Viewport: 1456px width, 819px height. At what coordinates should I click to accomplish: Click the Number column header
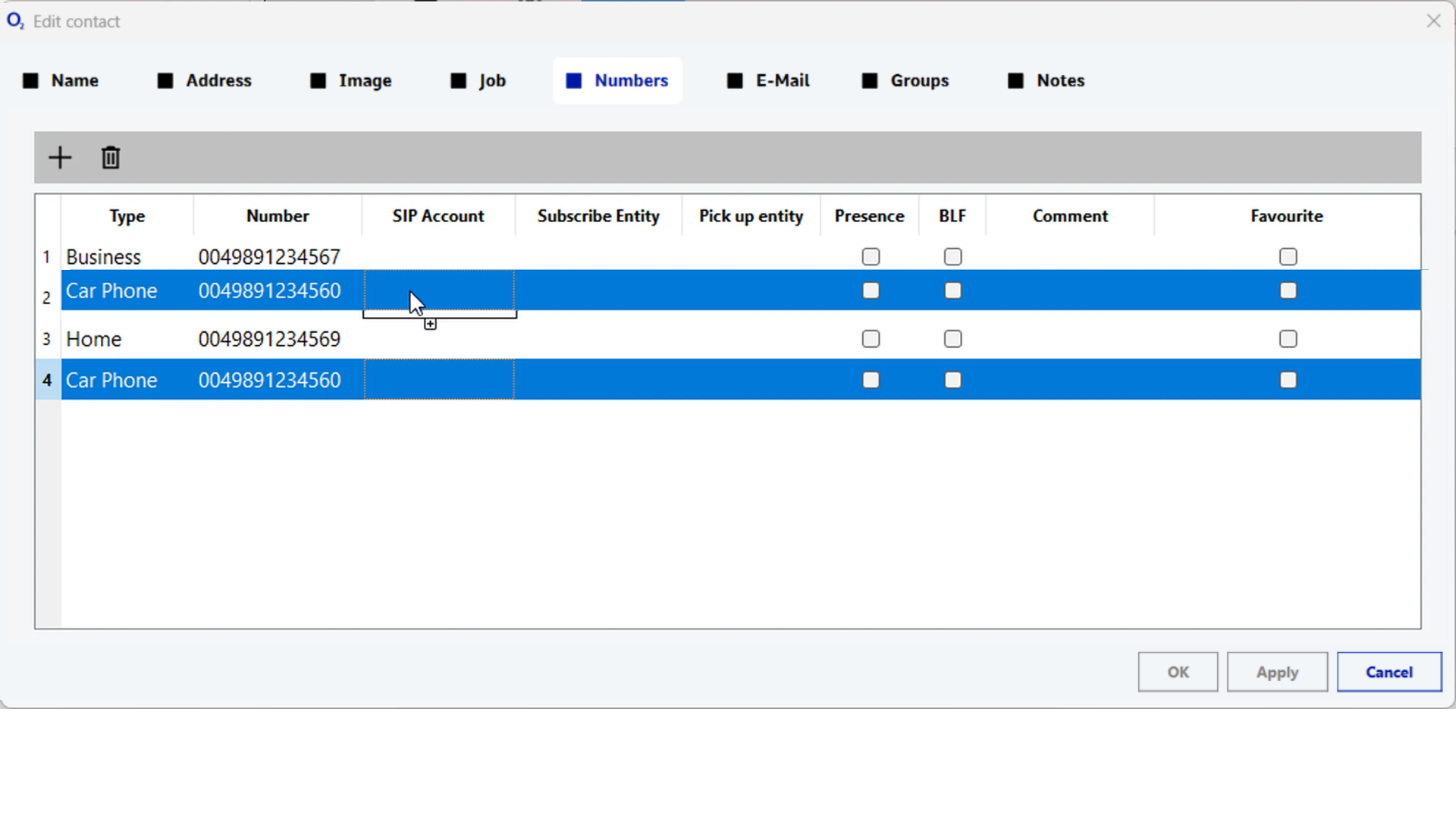tap(278, 216)
